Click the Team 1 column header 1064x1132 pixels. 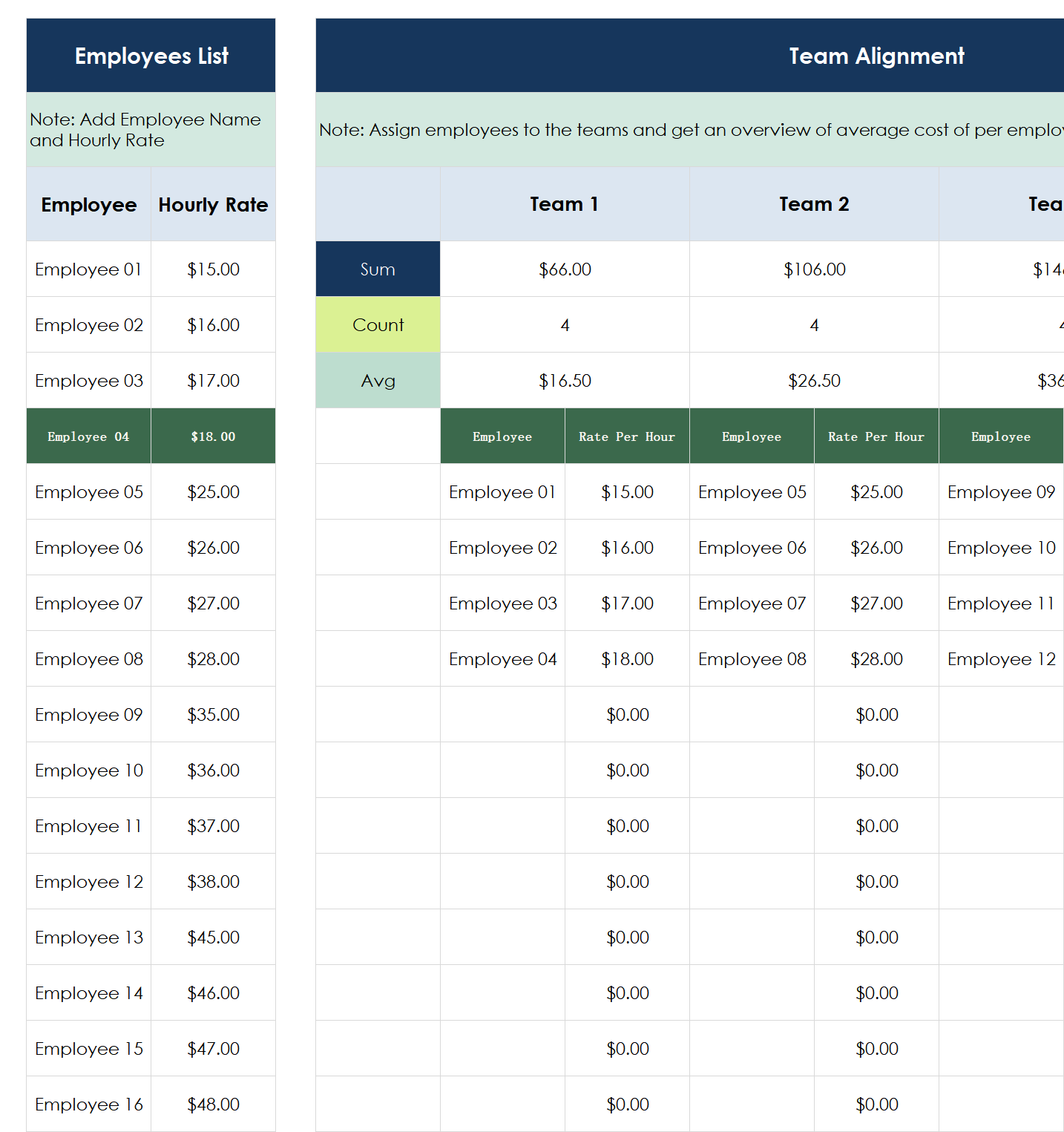pyautogui.click(x=565, y=204)
